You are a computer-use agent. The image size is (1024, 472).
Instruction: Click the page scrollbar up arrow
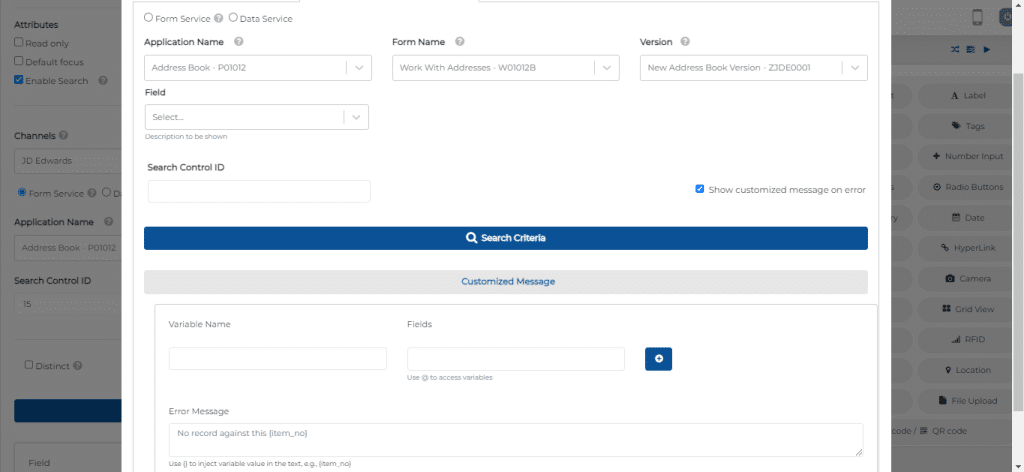[x=1019, y=5]
